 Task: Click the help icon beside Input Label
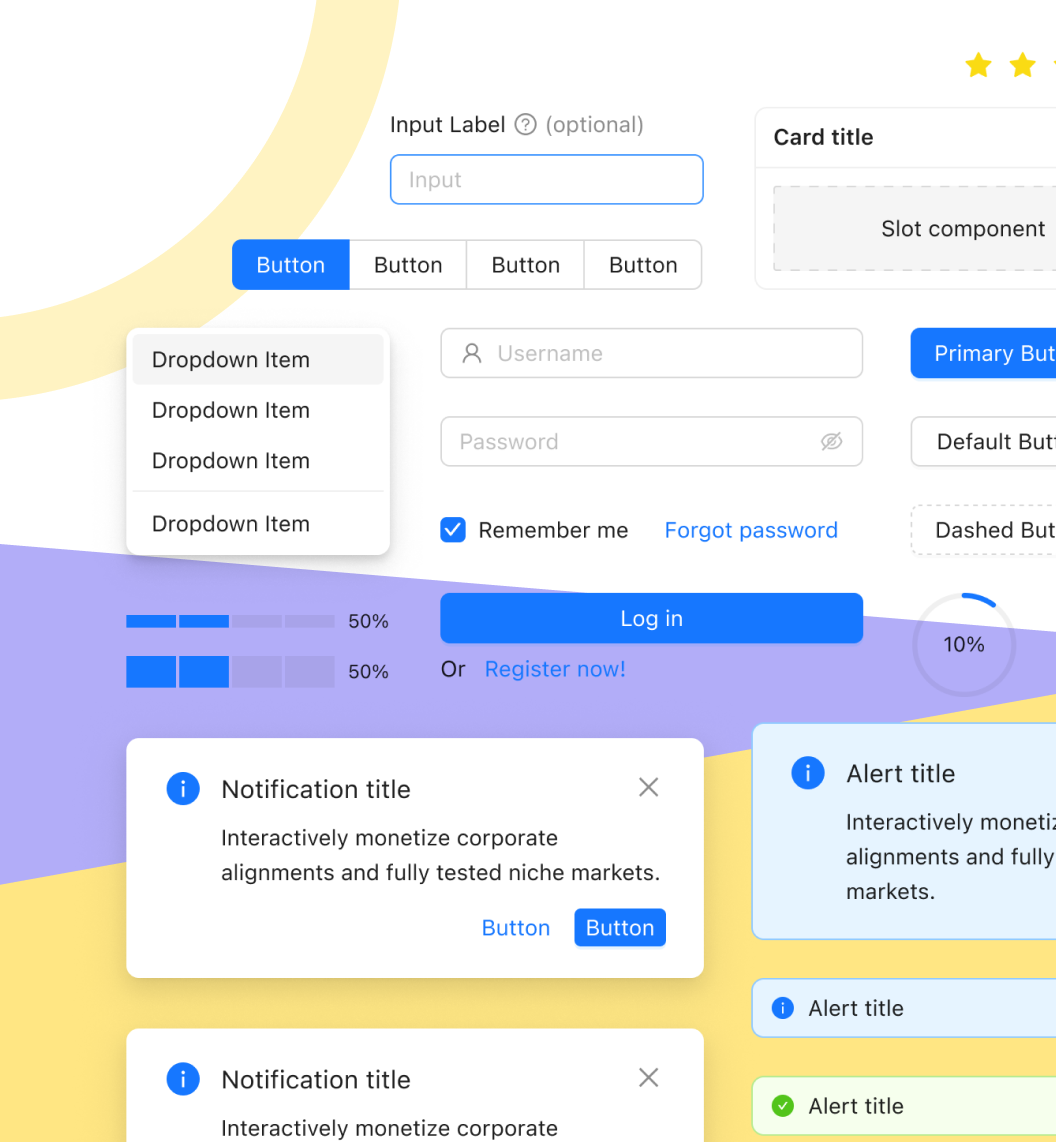tap(524, 124)
